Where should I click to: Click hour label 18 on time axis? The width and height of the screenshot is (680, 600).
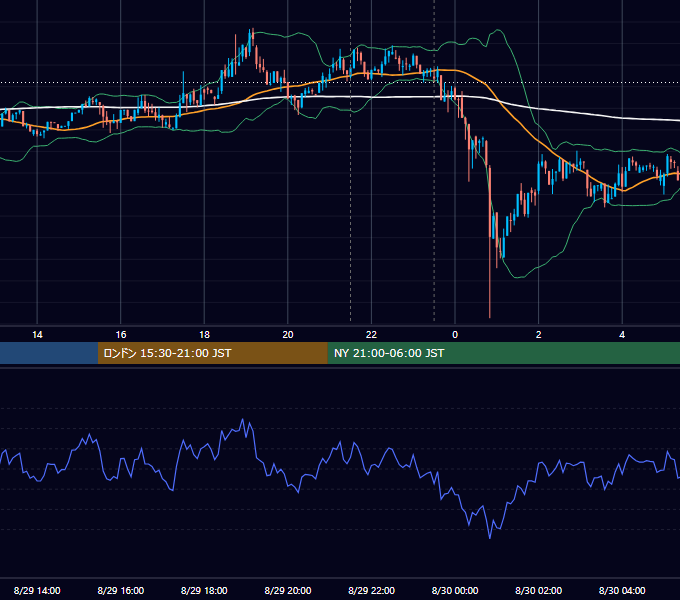tap(204, 335)
